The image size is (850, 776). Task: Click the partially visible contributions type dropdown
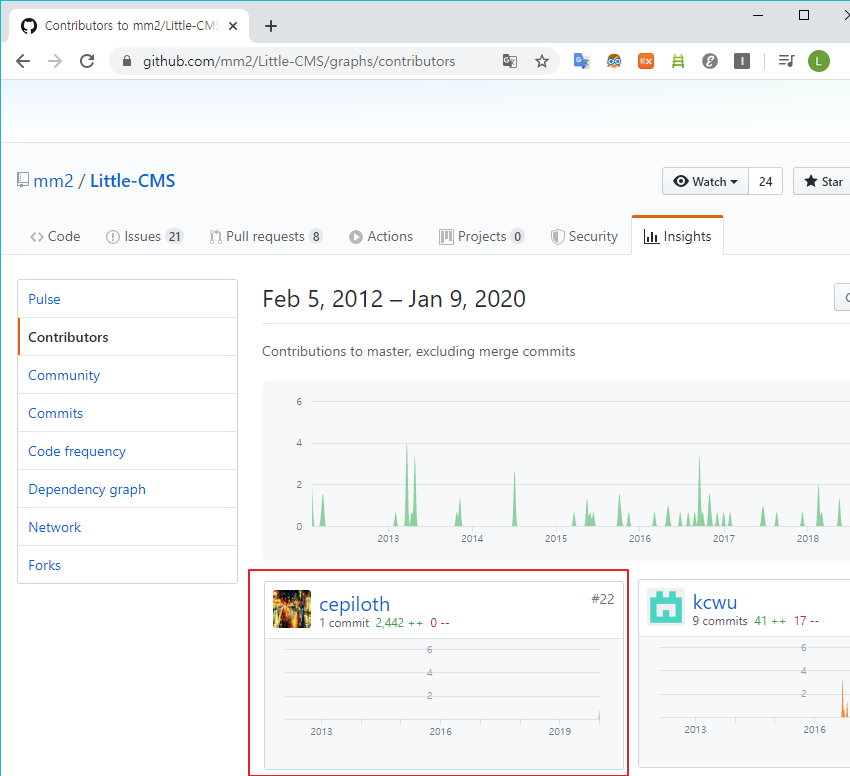coord(842,297)
